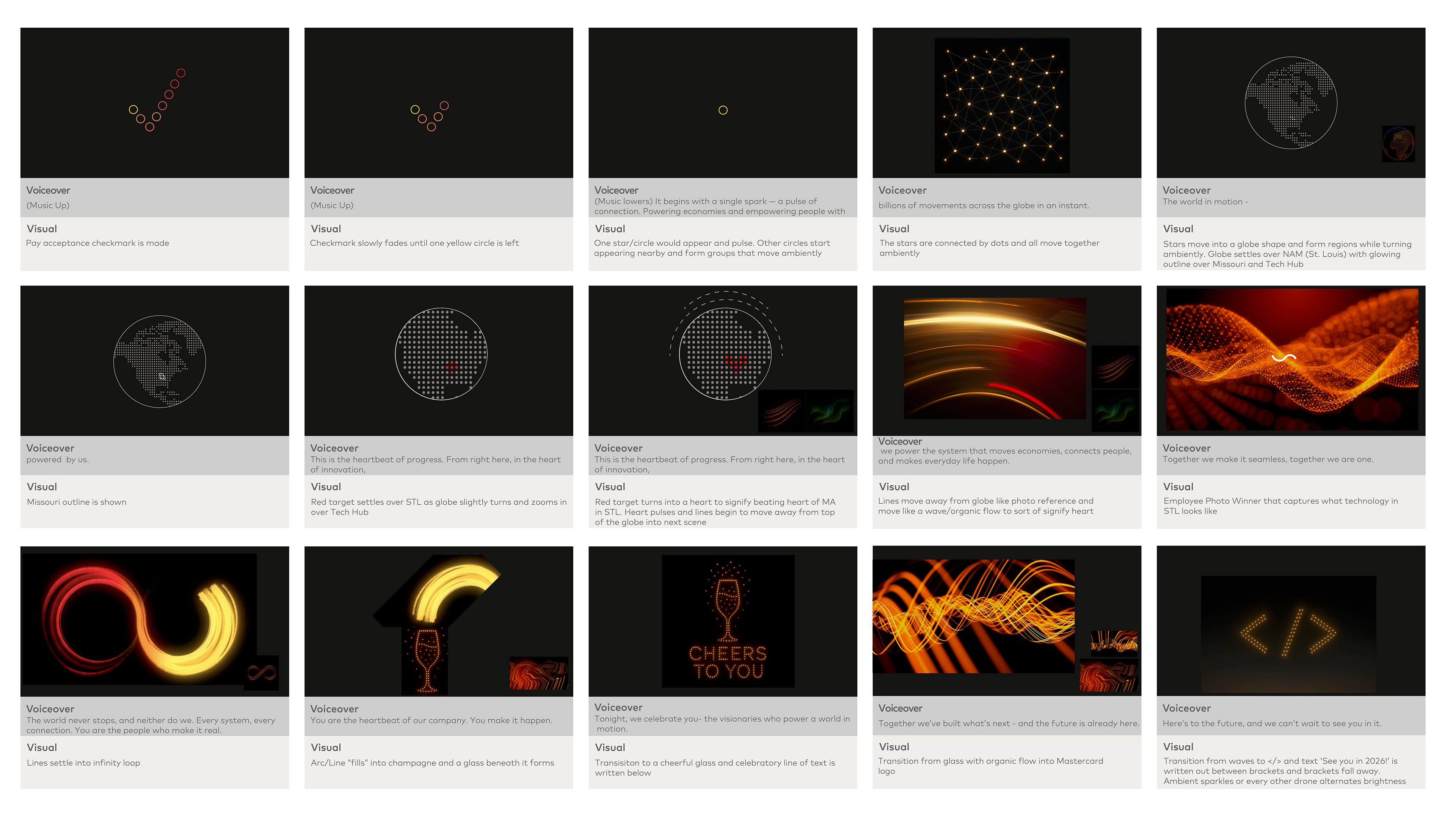Select 'Lines settle into infinity loop' text

(83, 763)
